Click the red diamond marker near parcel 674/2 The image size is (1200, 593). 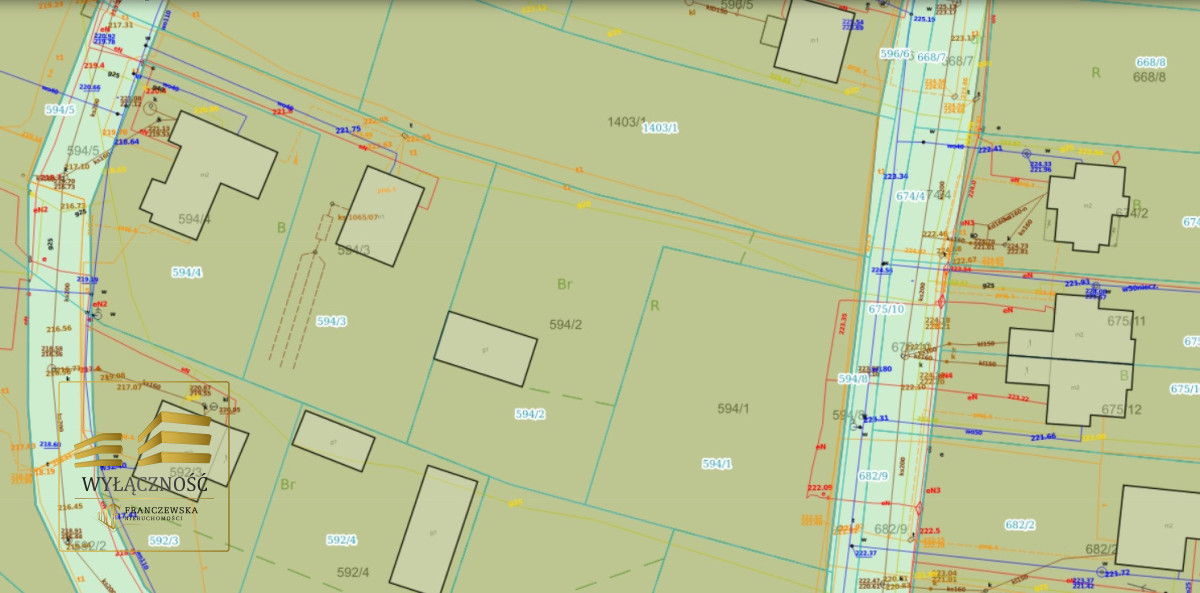click(x=1116, y=157)
